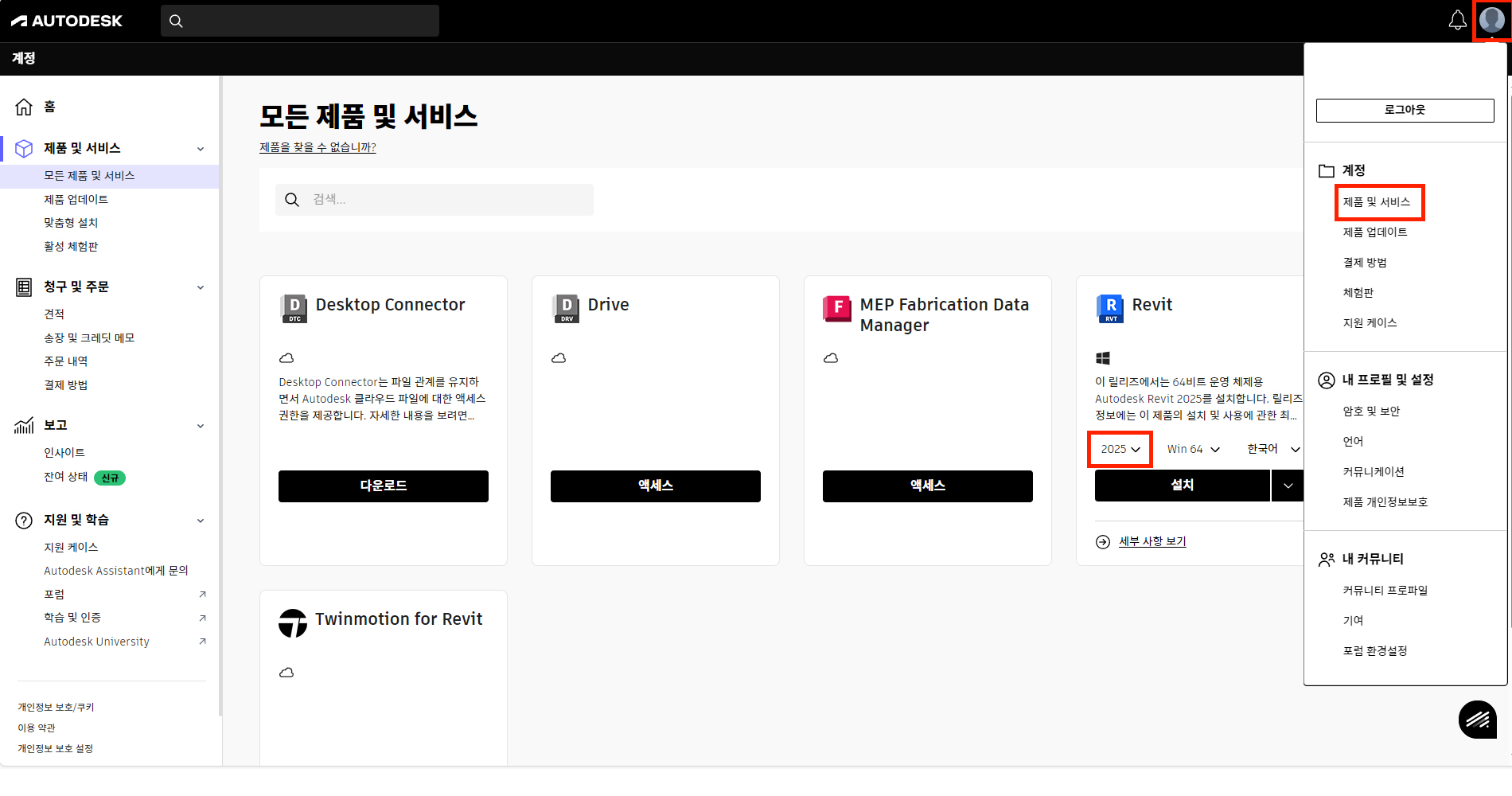Viewport: 1512px width, 796px height.
Task: Click the 다운로드 button for Desktop Connector
Action: click(383, 486)
